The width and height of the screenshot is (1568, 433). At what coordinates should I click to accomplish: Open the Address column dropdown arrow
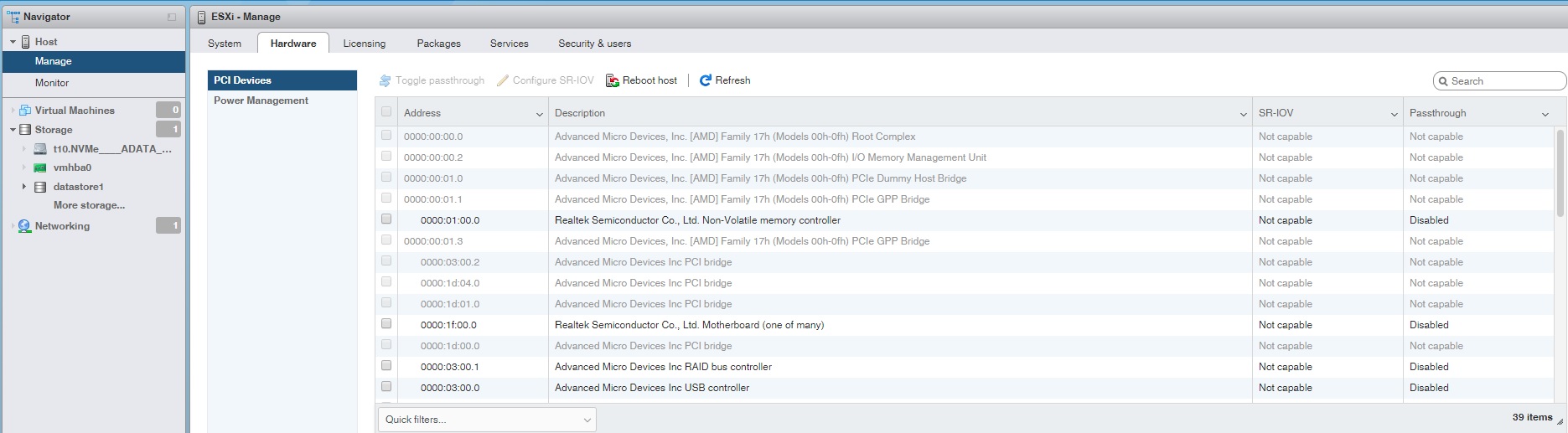[539, 114]
